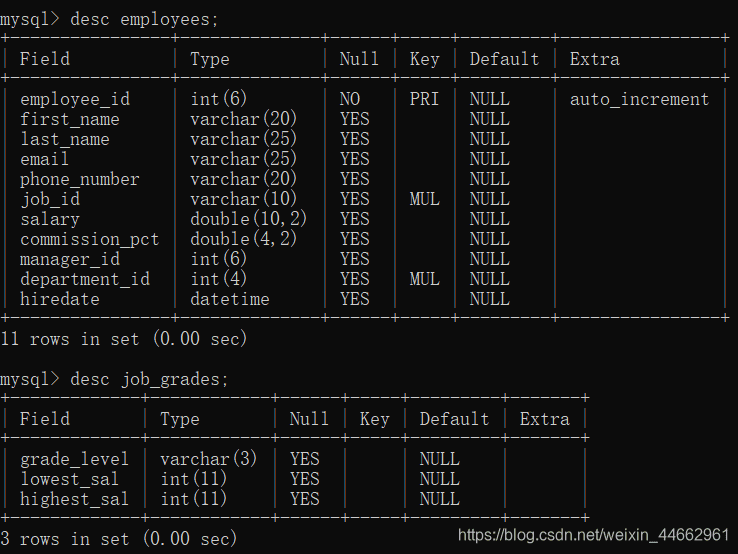Select the datetime type value
738x554 pixels.
[x=229, y=299]
